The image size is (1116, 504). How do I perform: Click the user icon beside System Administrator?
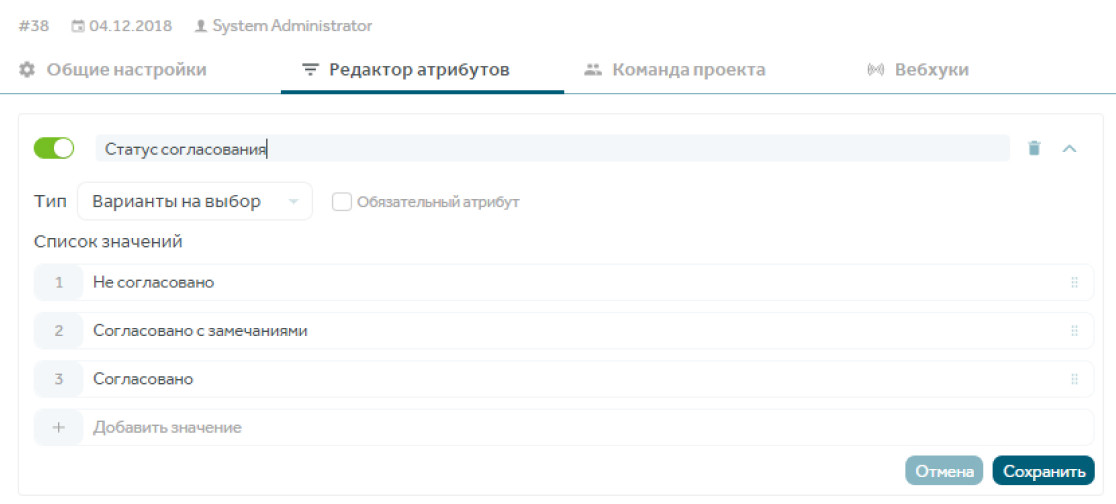click(x=201, y=26)
